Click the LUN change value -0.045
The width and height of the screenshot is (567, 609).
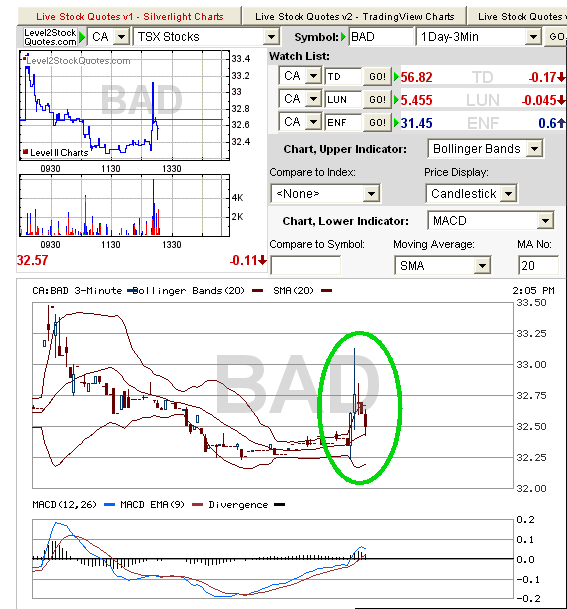point(539,100)
